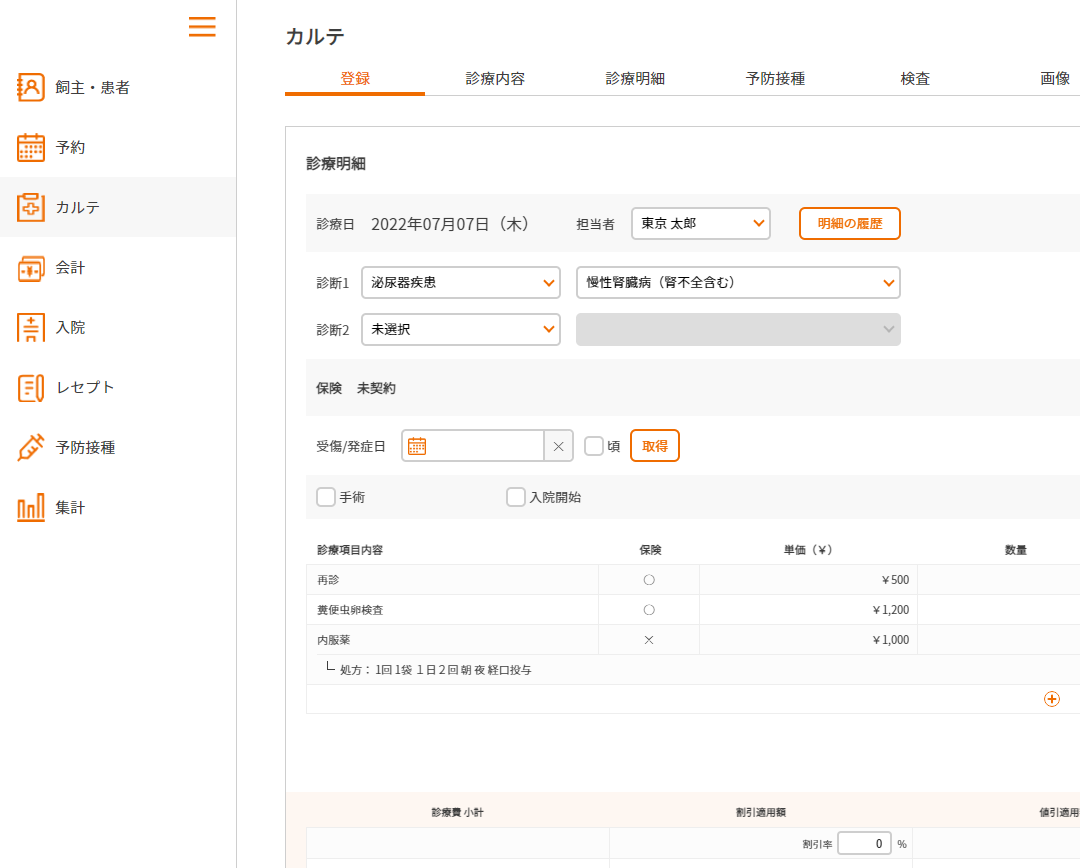The image size is (1080, 868).
Task: Go to 飼主・患者 menu label
Action: [x=92, y=87]
